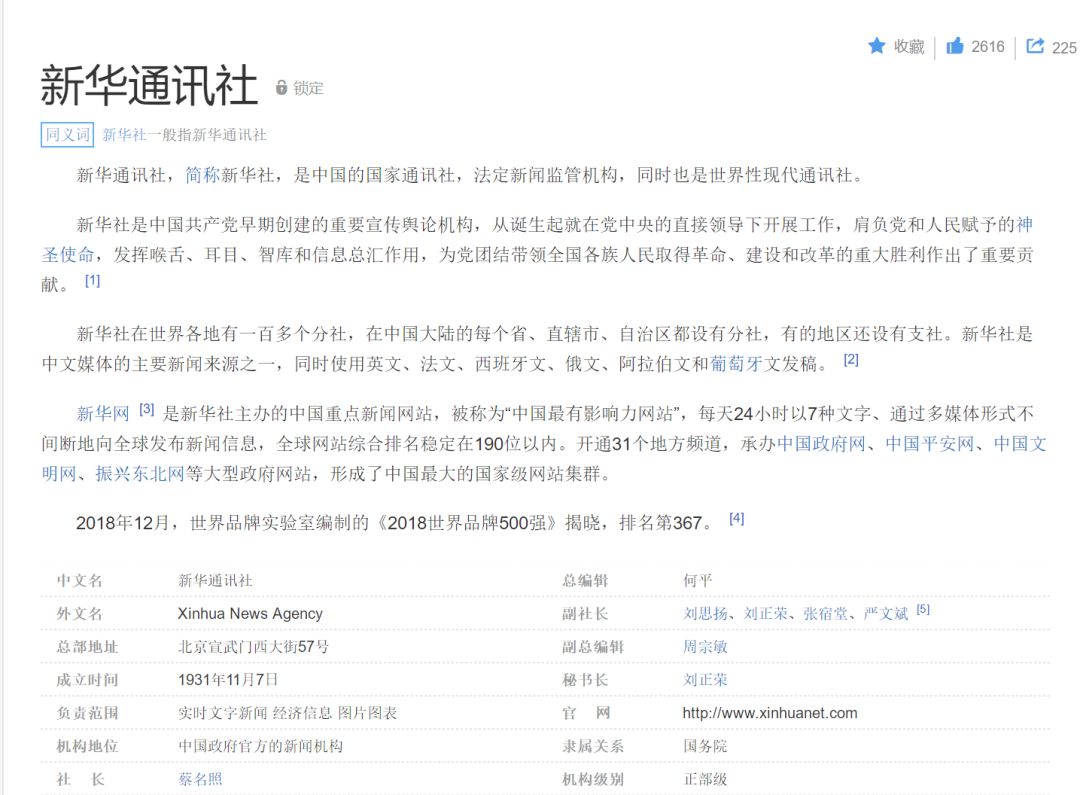This screenshot has width=1080, height=795.
Task: Click the 2616 like count
Action: click(988, 47)
